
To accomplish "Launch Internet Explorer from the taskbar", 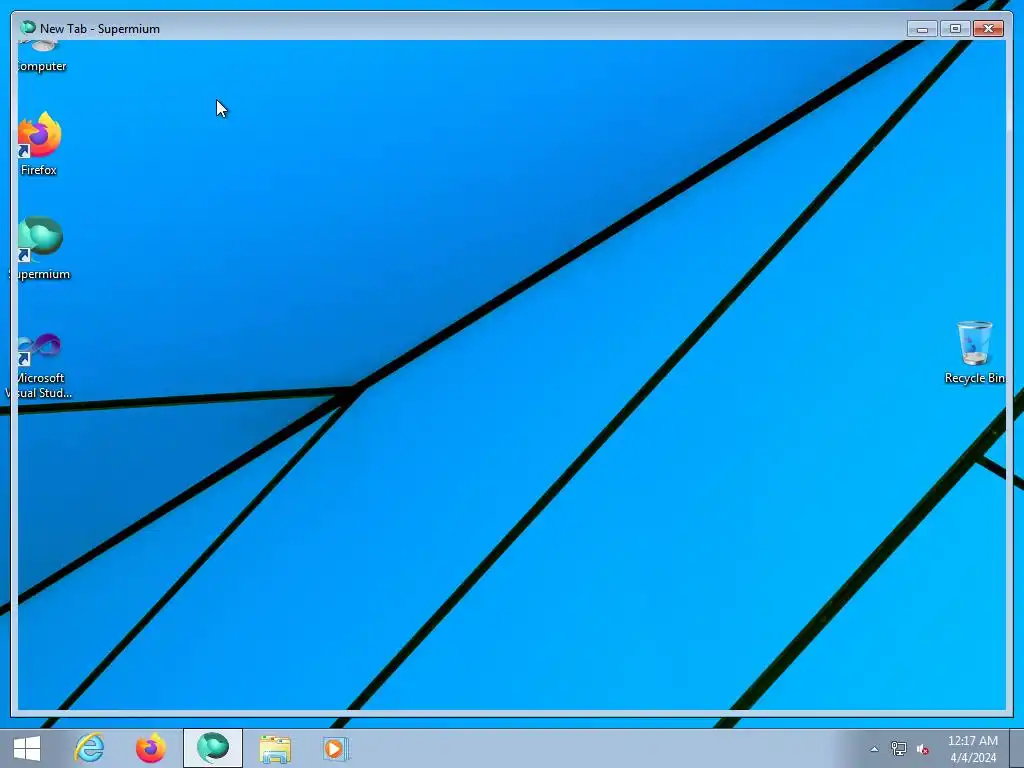I will (89, 748).
